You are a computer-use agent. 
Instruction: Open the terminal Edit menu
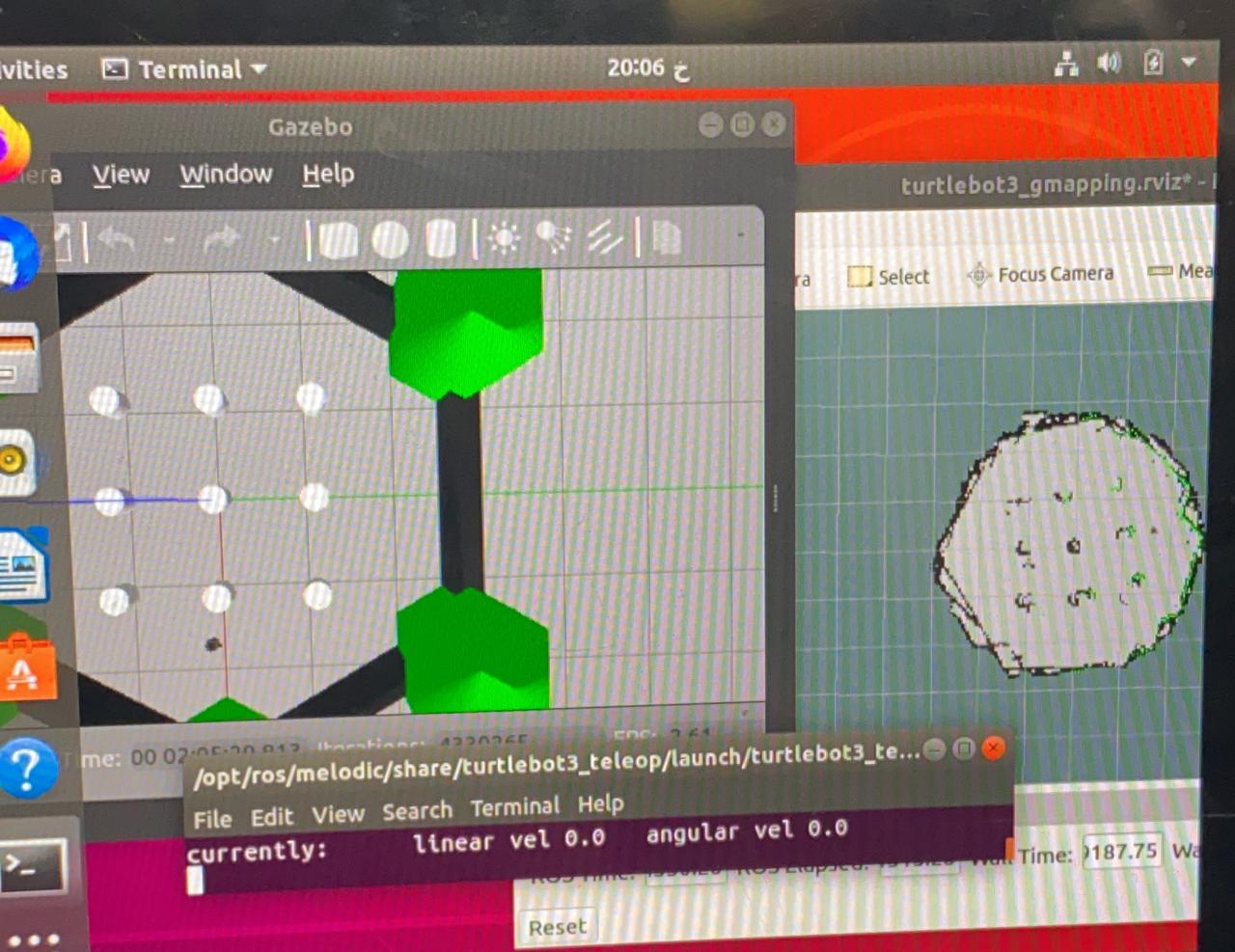[x=272, y=817]
